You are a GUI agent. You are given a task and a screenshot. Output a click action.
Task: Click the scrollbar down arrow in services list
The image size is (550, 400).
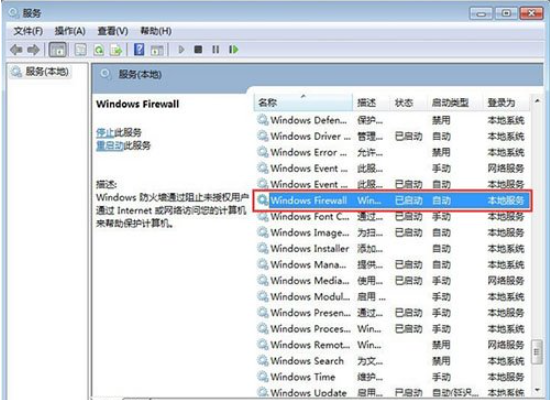coord(537,389)
